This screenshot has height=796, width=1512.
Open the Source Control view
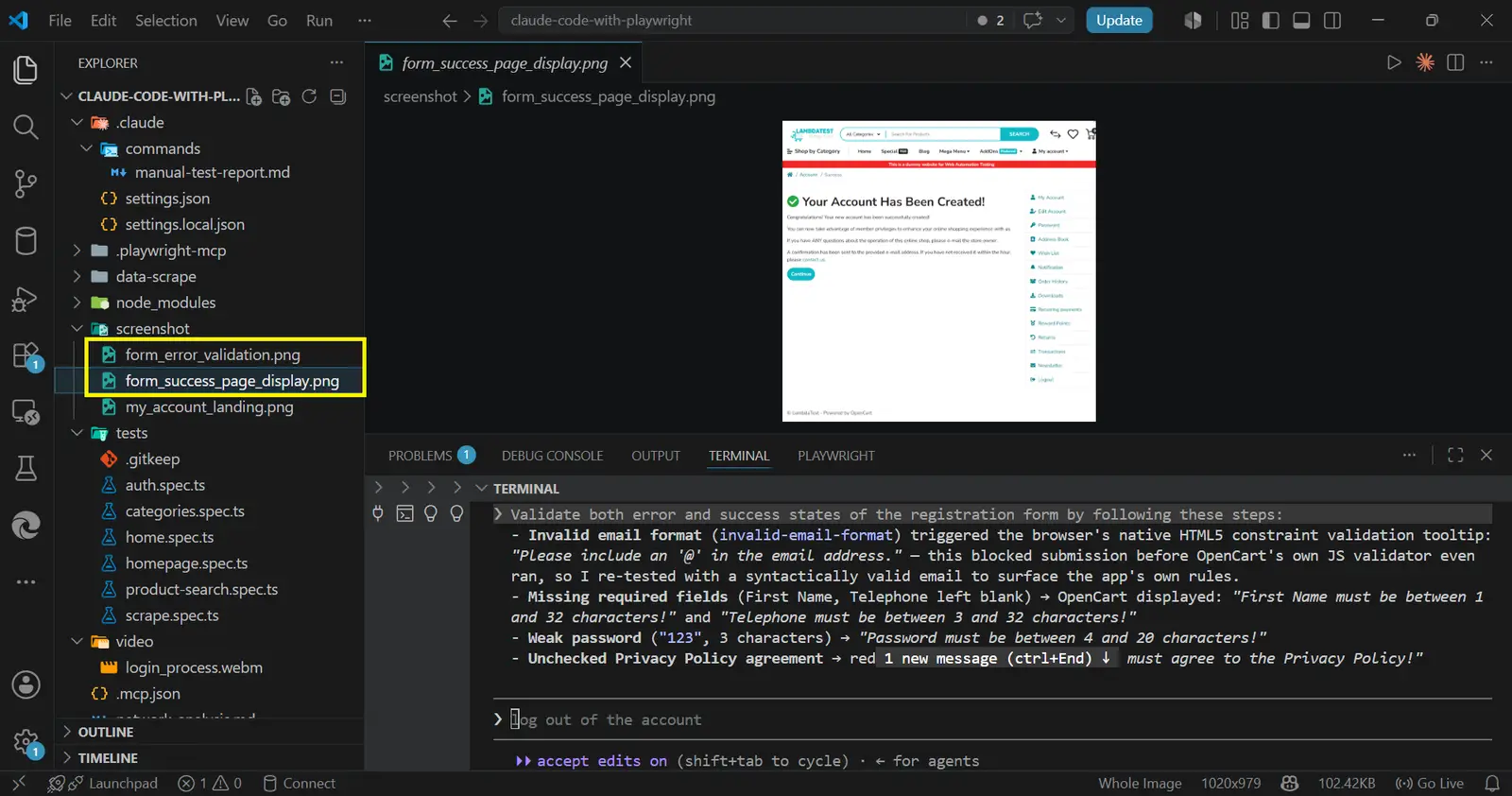point(26,183)
